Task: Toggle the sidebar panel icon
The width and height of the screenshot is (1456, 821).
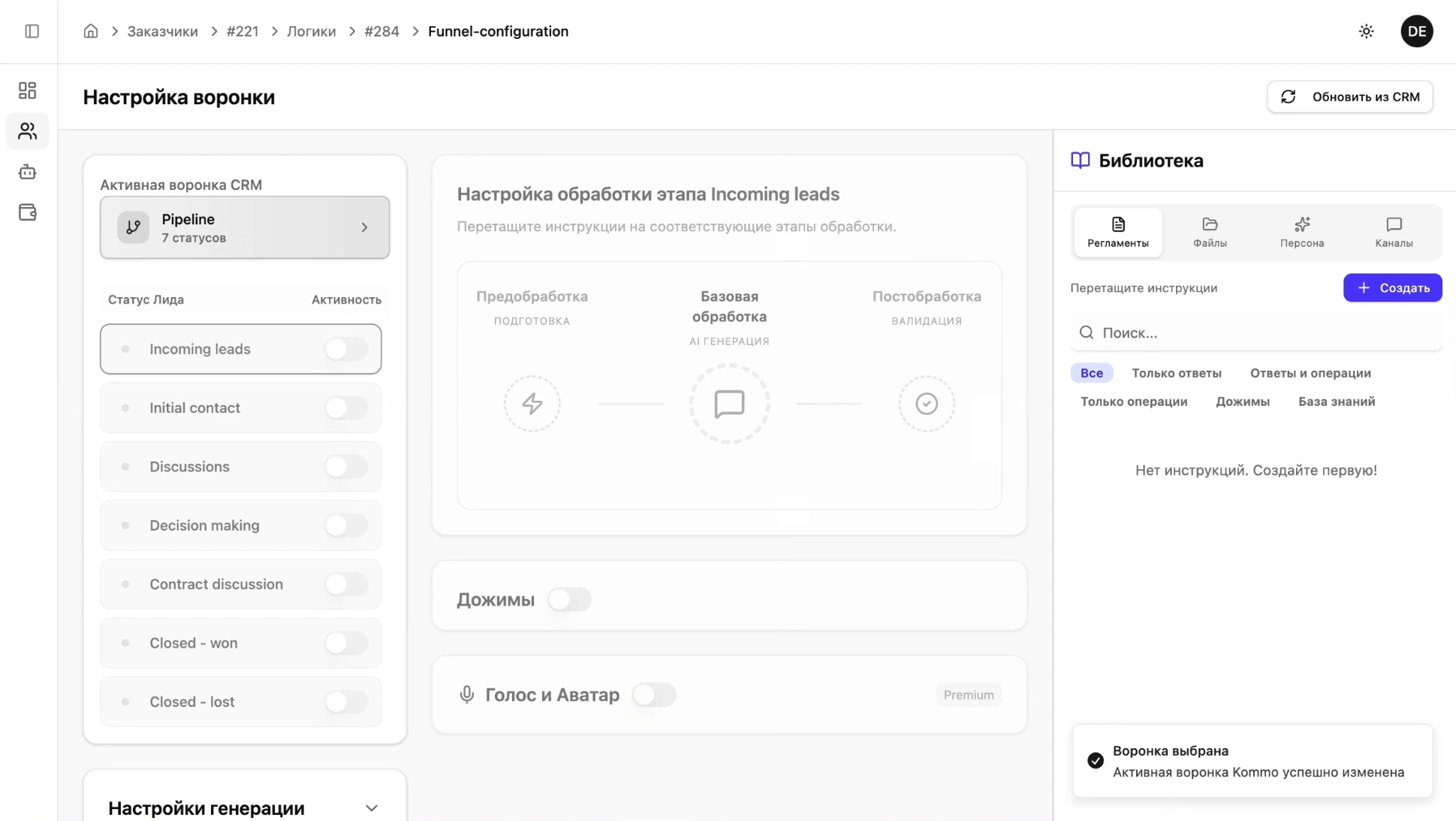Action: click(x=32, y=32)
